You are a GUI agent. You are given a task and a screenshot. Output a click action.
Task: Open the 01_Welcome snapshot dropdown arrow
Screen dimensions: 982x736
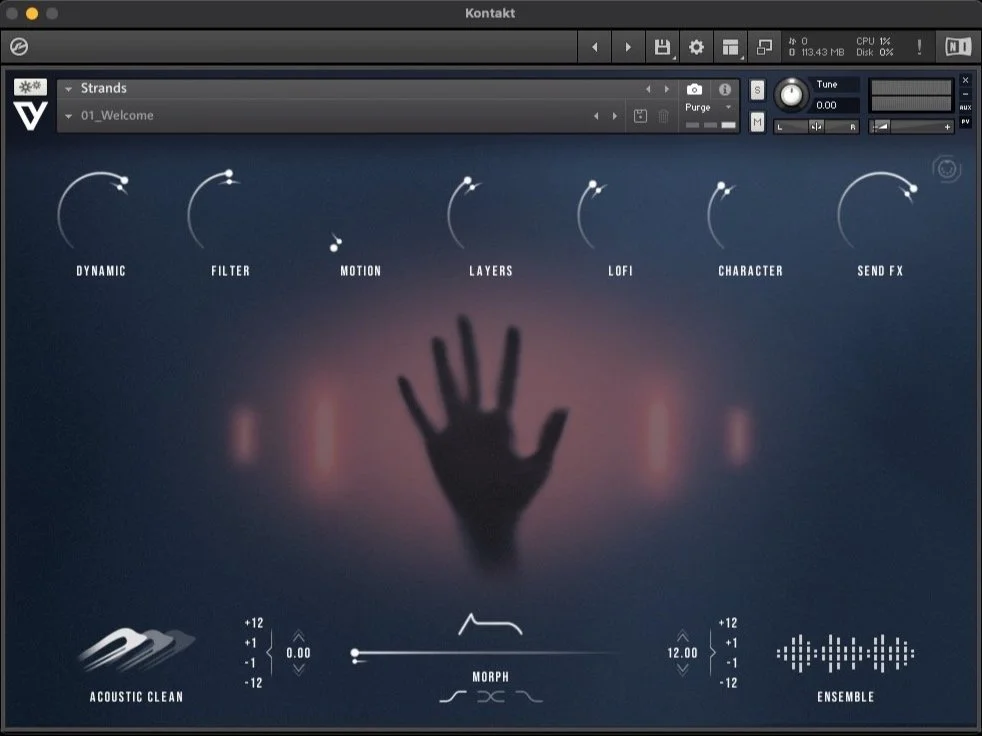click(x=68, y=116)
